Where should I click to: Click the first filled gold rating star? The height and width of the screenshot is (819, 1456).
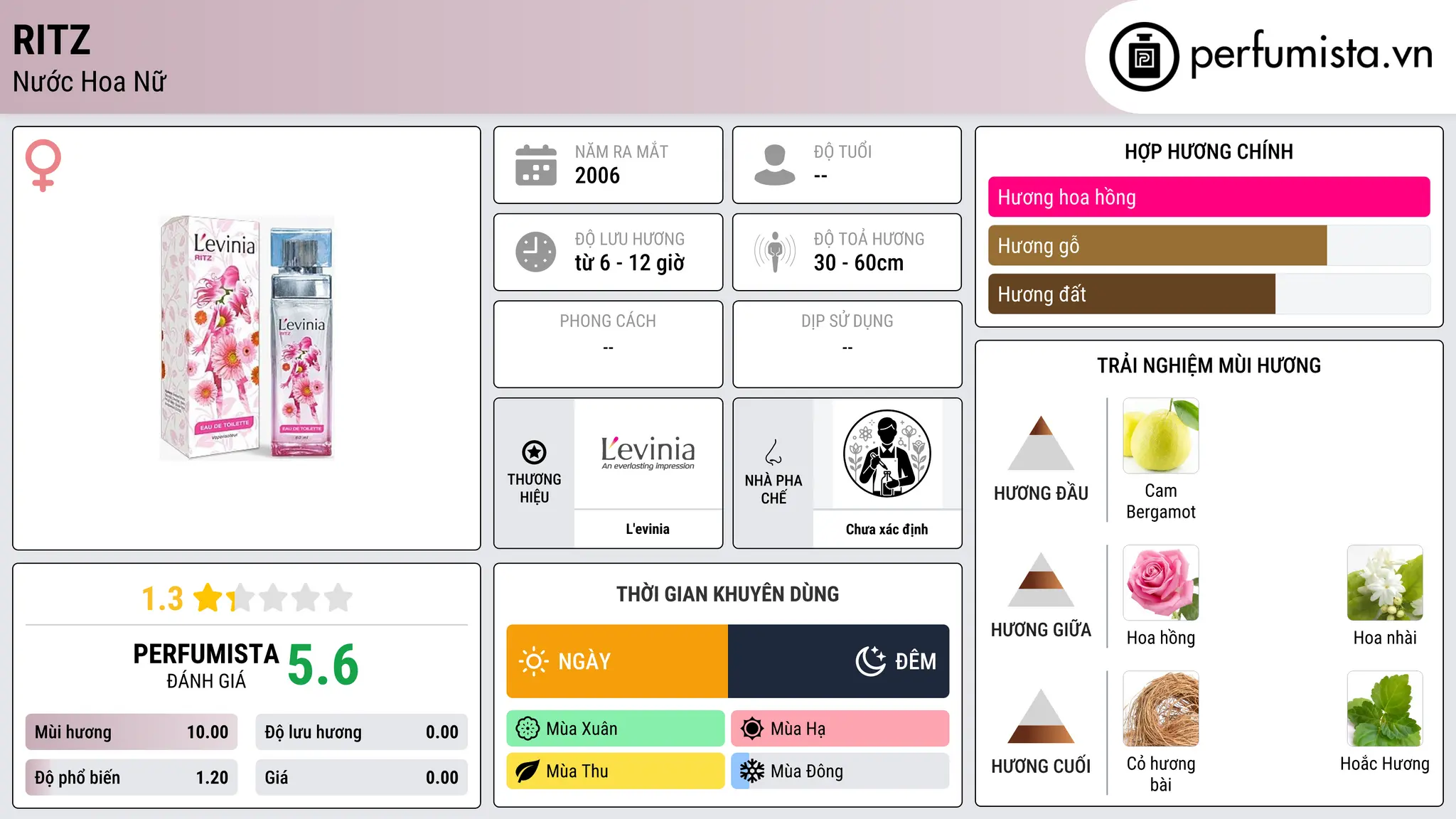click(208, 598)
